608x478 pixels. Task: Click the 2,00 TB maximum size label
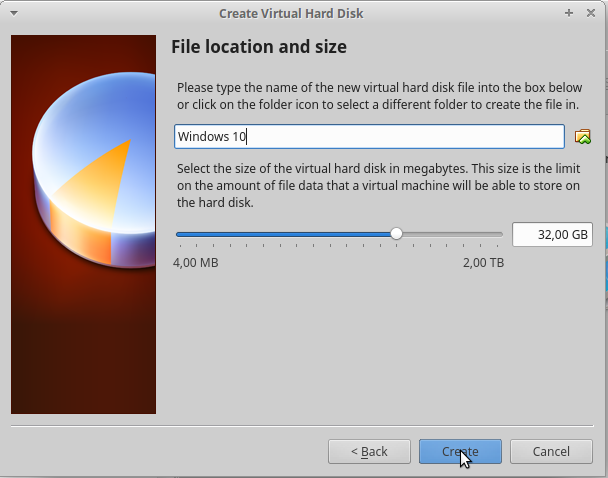(484, 263)
